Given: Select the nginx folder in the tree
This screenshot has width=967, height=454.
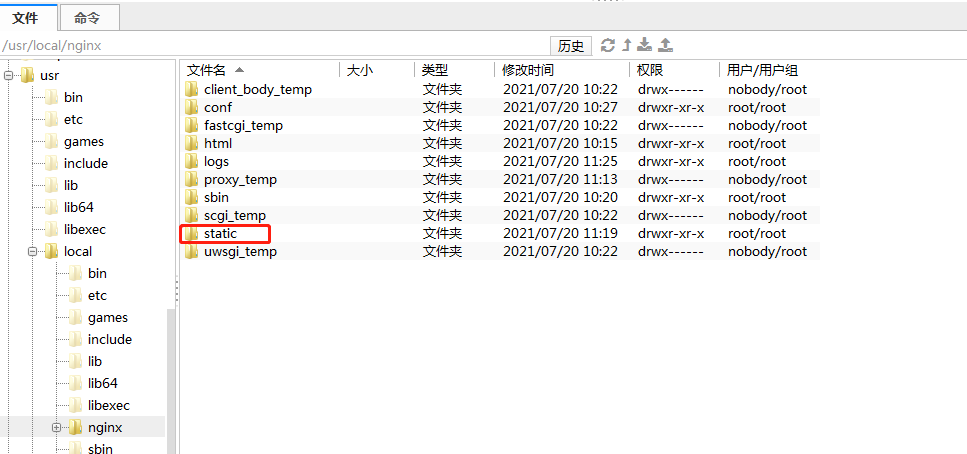Looking at the screenshot, I should pyautogui.click(x=105, y=427).
